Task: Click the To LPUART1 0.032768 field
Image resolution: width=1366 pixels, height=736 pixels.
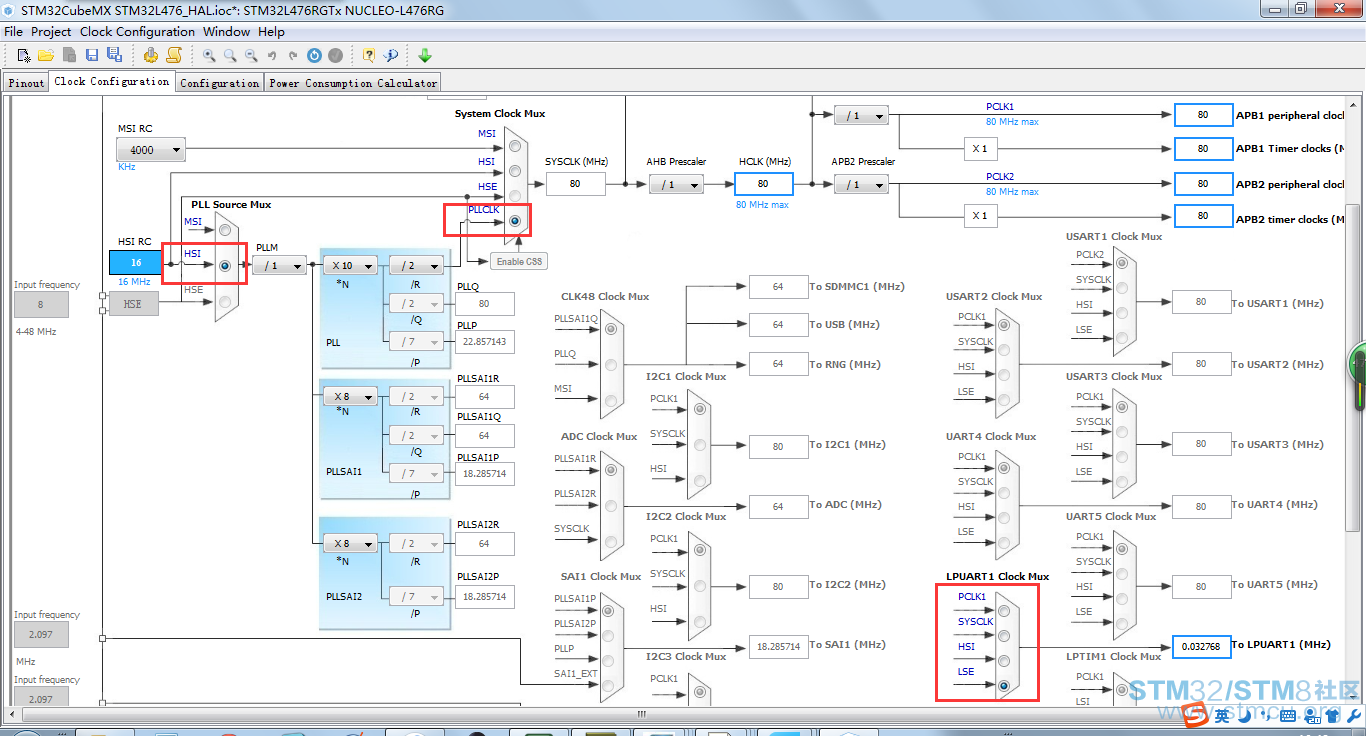Action: (1200, 646)
